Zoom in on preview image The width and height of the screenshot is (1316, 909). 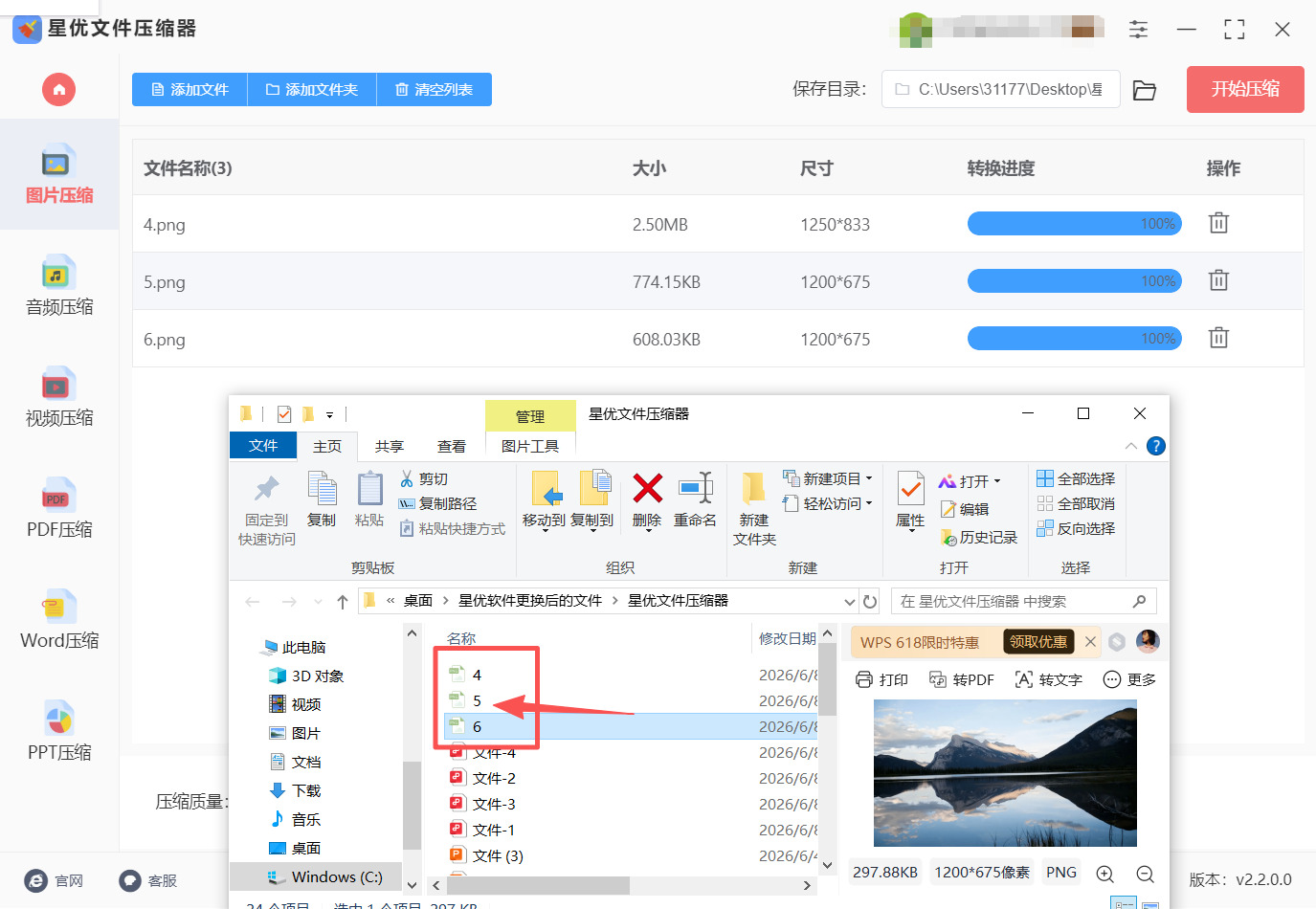point(1104,874)
